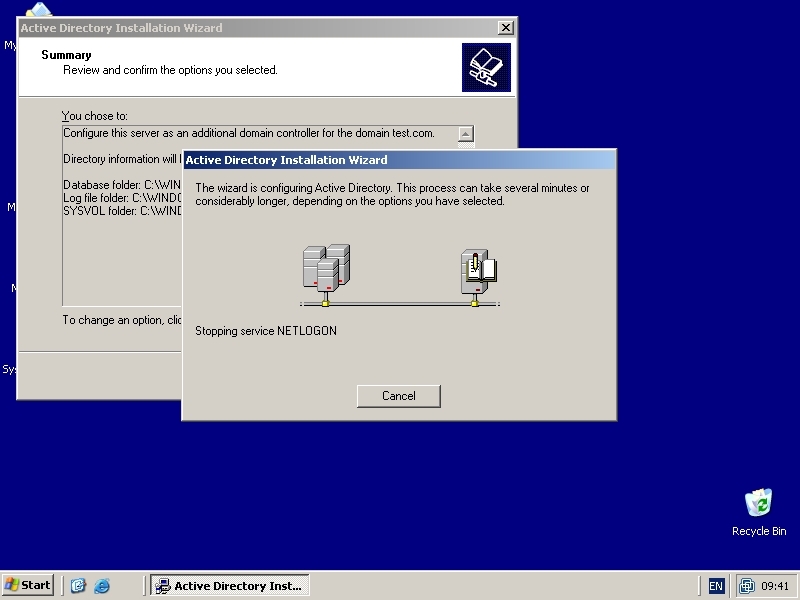Click the 'Database folder' line in summary
This screenshot has width=800, height=600.
coord(122,185)
